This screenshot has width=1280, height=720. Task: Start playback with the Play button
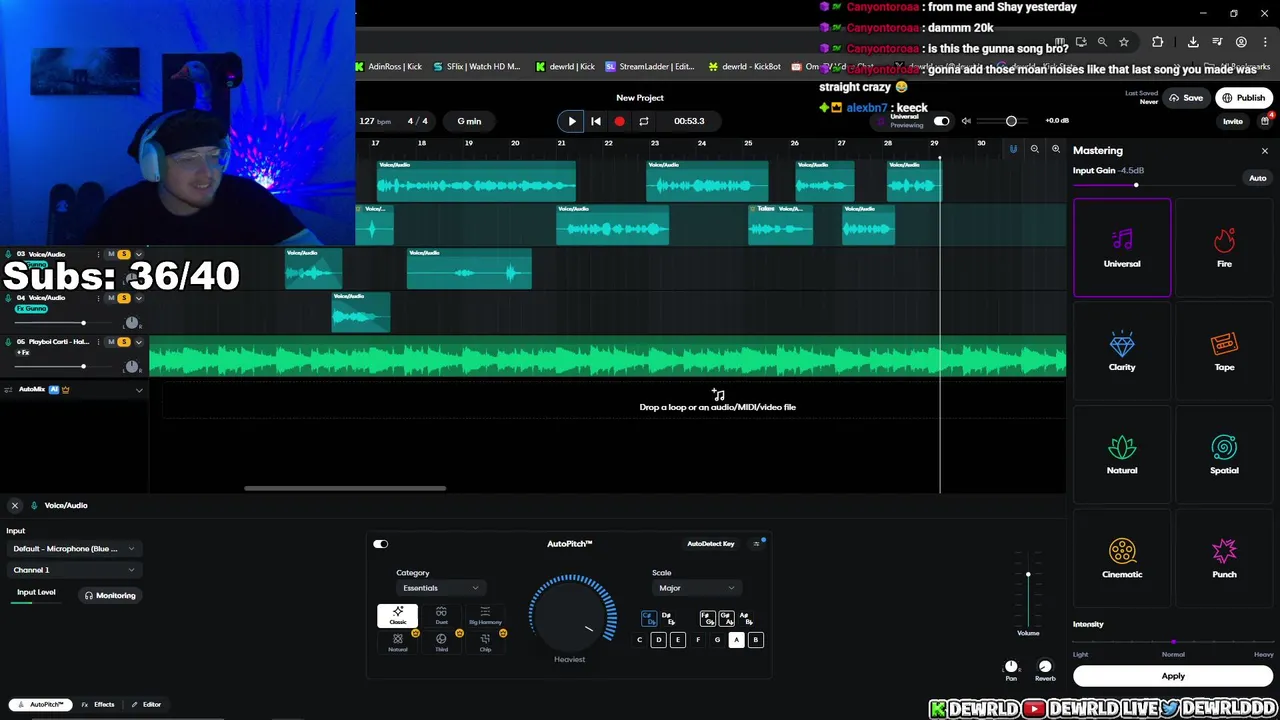[x=571, y=121]
